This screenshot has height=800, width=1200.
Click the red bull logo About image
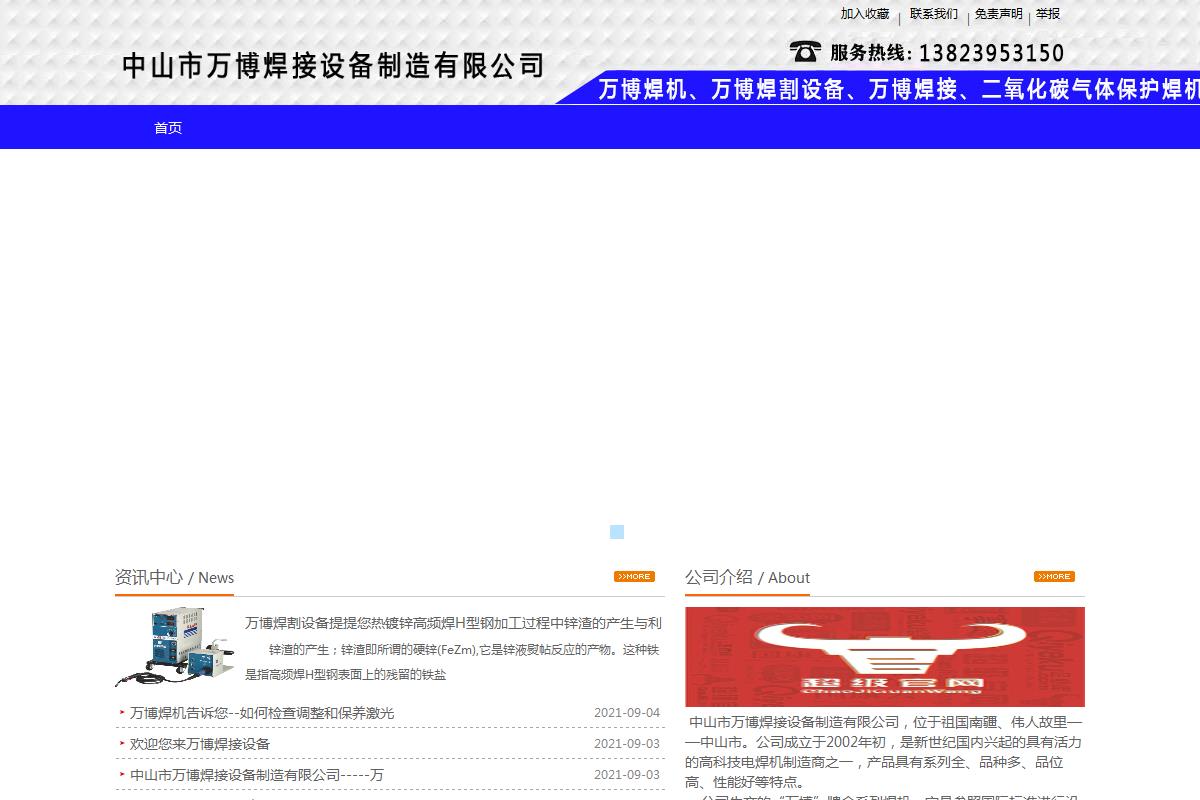885,657
